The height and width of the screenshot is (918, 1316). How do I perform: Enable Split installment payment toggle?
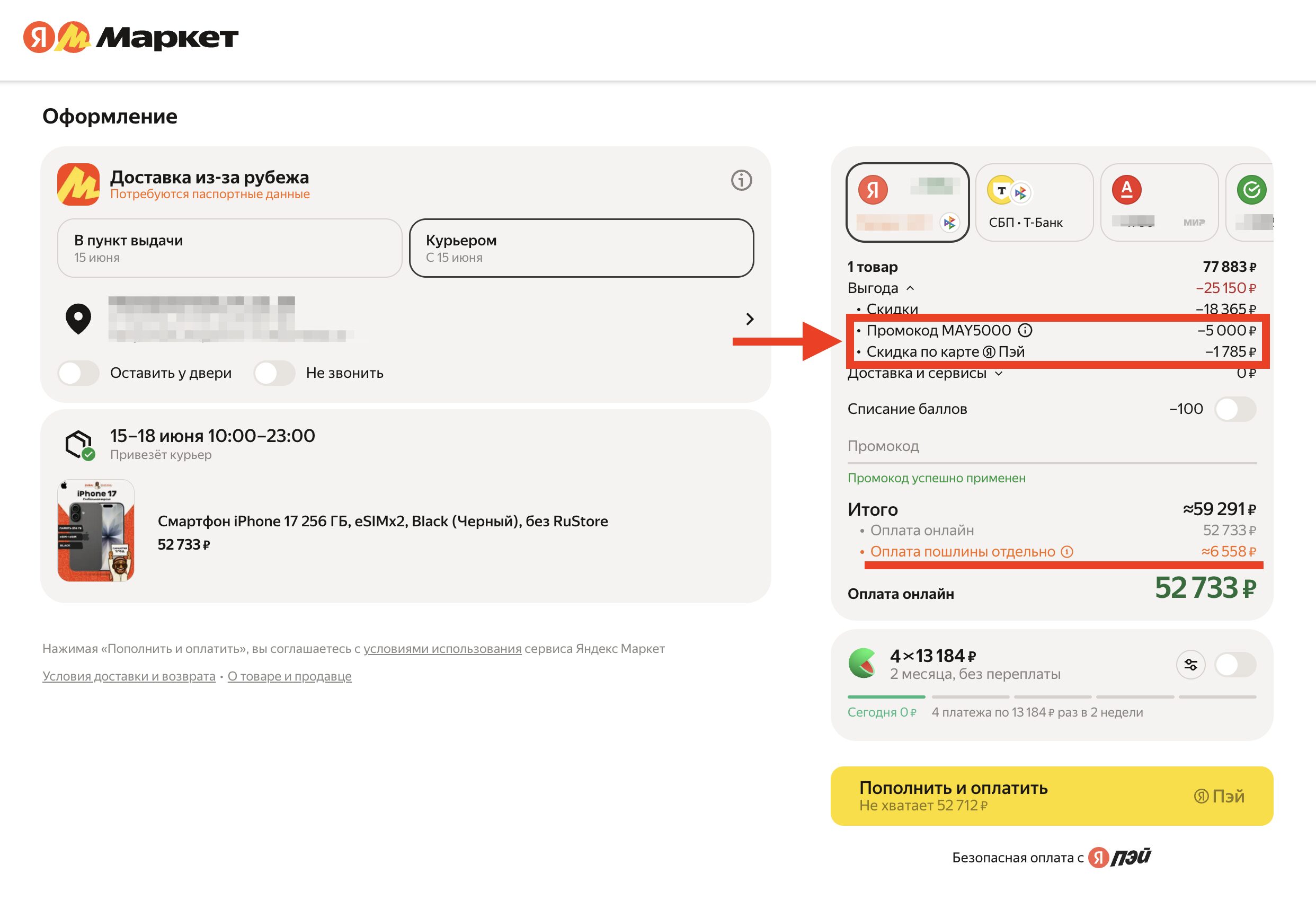click(x=1235, y=665)
